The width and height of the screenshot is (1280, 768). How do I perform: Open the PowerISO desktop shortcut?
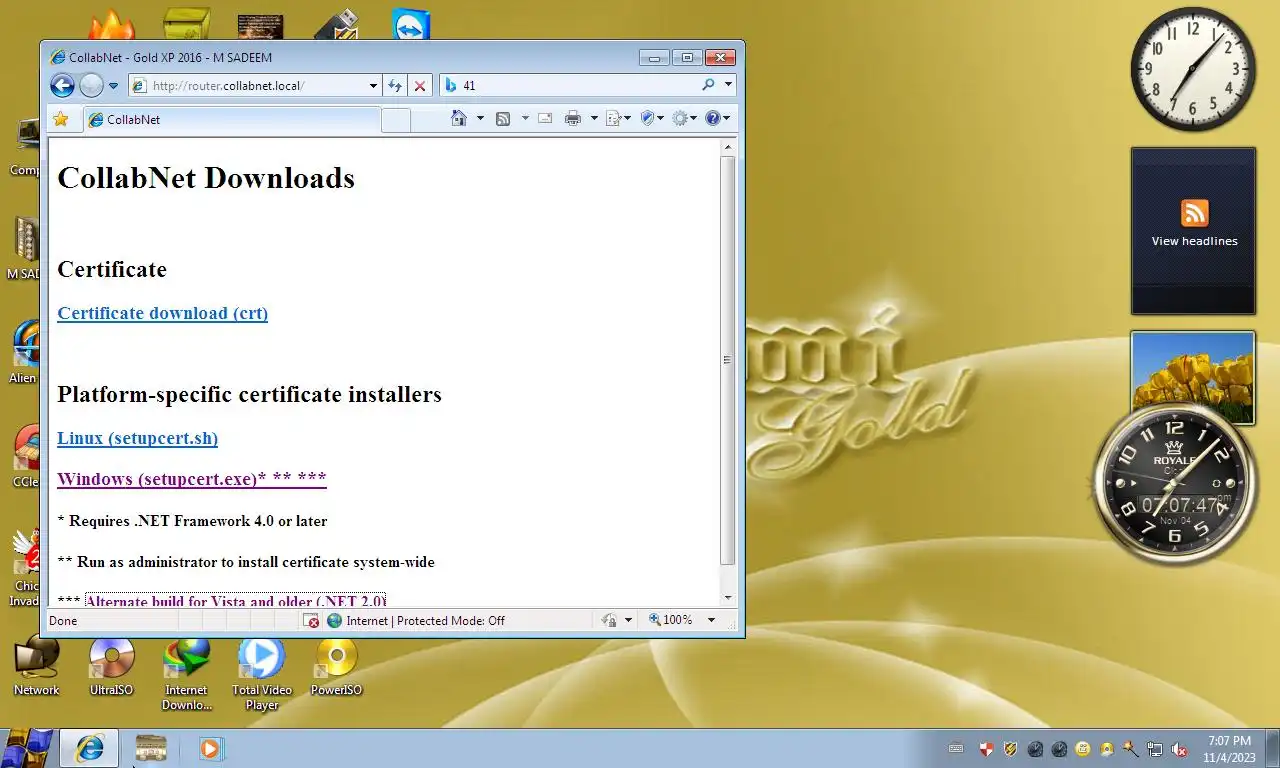pos(336,666)
